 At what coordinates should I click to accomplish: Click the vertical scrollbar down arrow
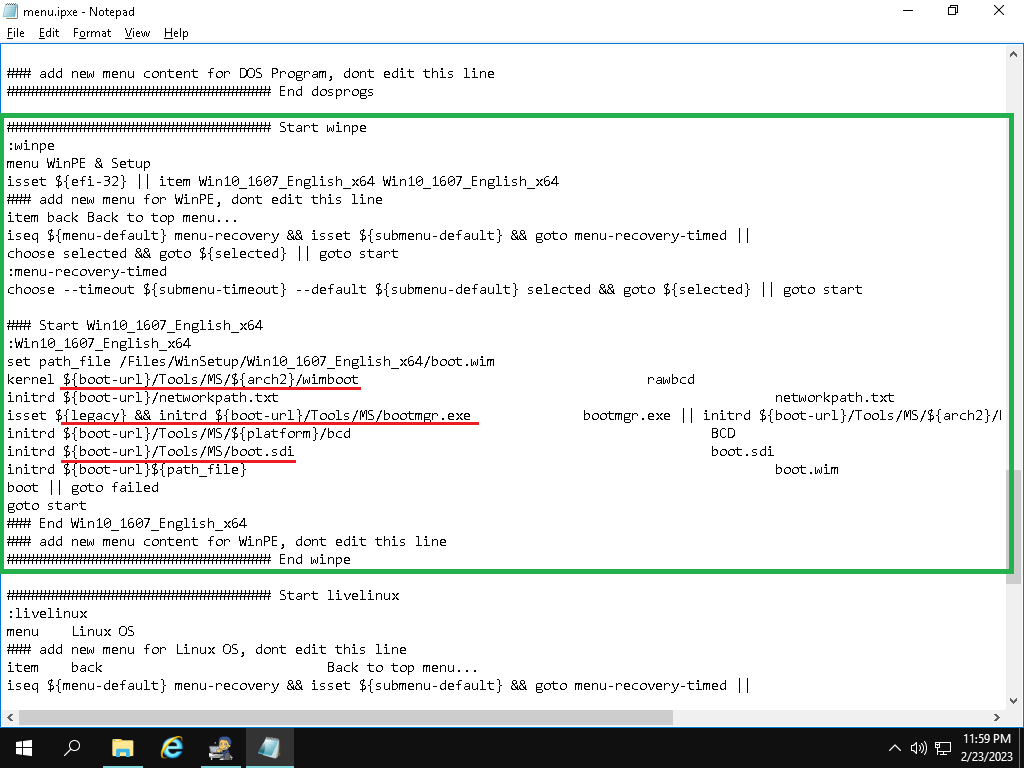click(x=1014, y=700)
